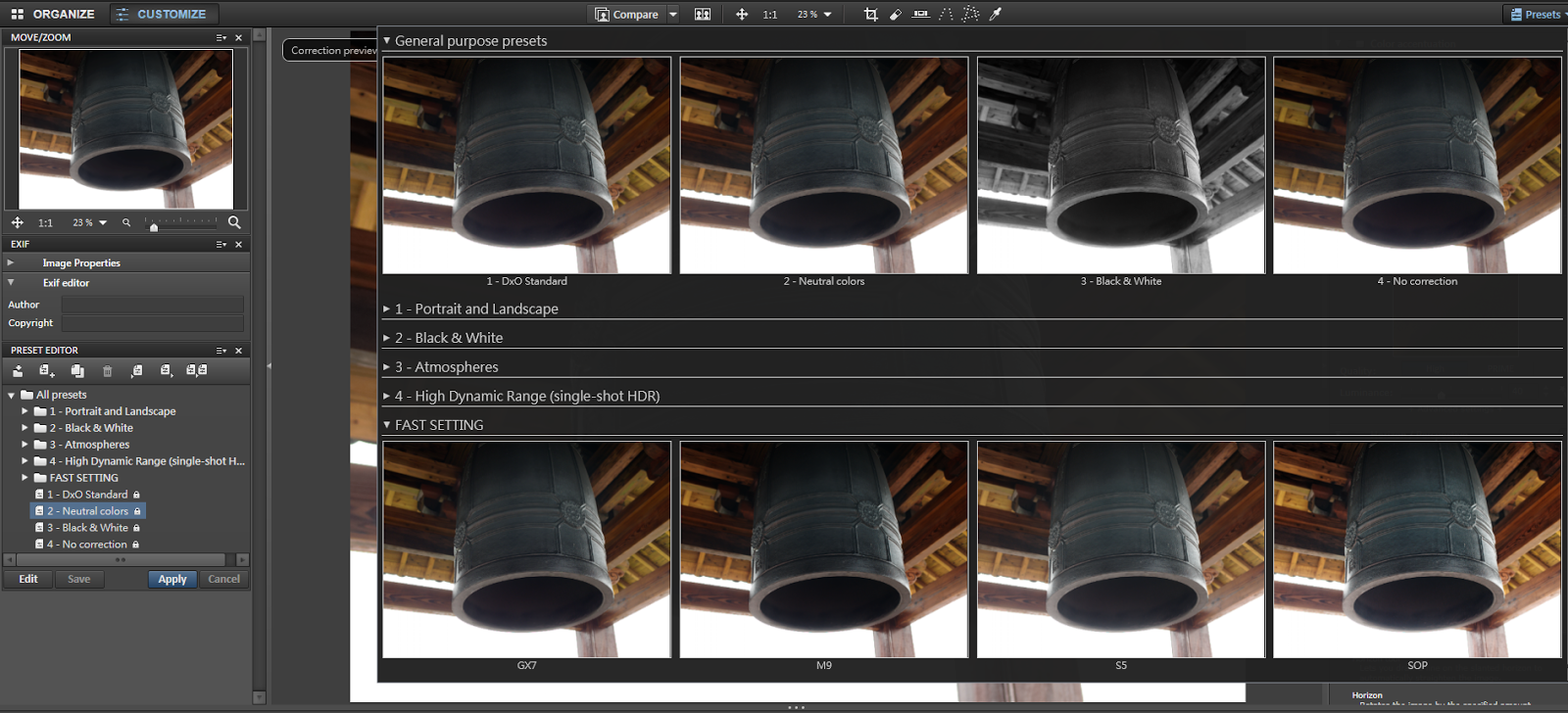Viewport: 1568px width, 713px height.
Task: Click the Apply button in Preset Editor
Action: click(x=172, y=579)
